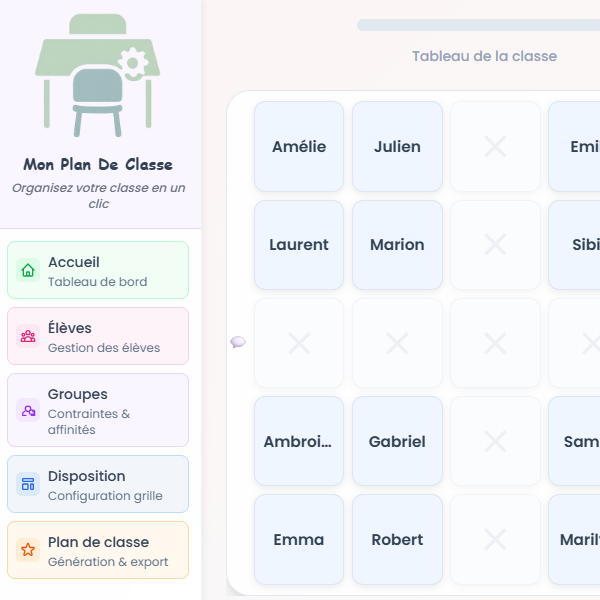Click the star icon beside Plan de classe
600x600 pixels.
coord(28,550)
